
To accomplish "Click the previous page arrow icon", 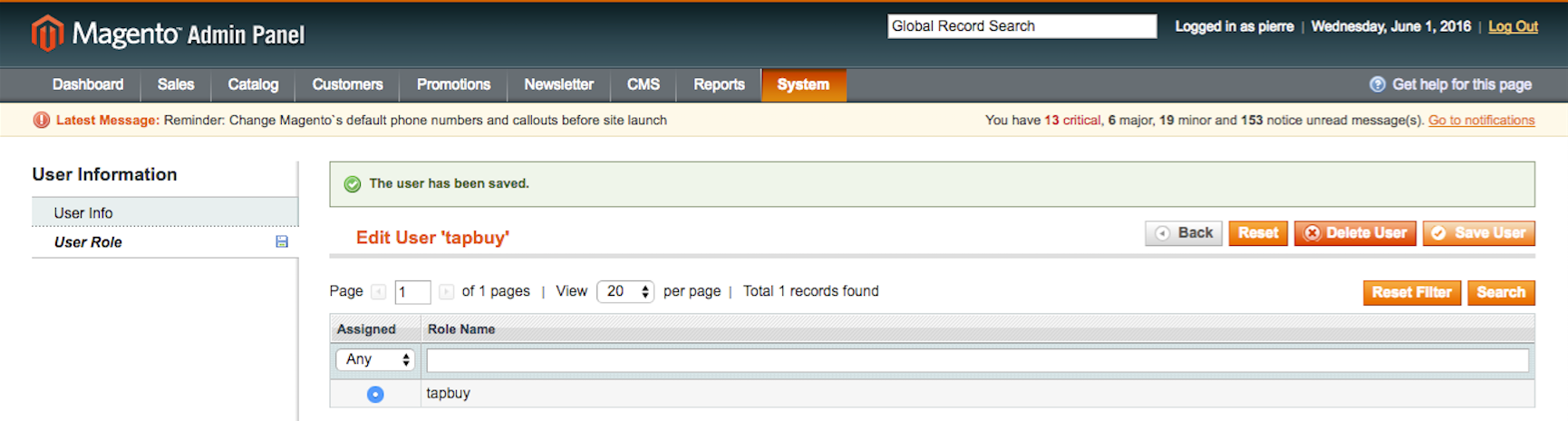I will [379, 291].
